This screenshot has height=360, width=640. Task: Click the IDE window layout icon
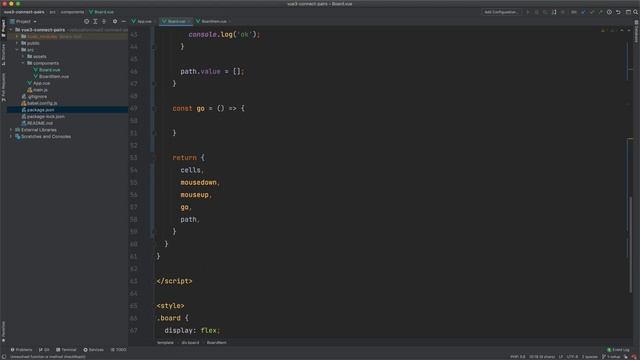point(628,12)
